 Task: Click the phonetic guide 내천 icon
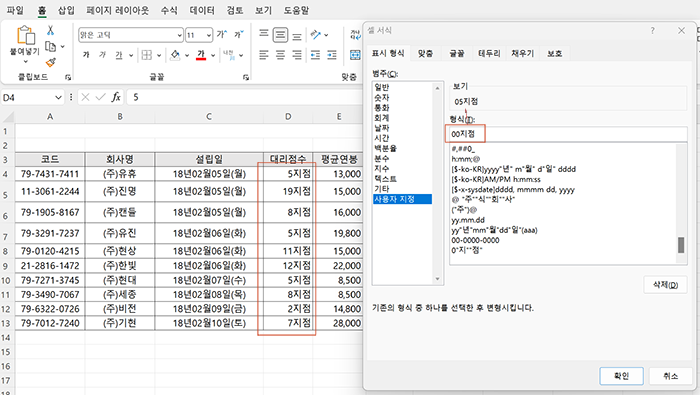[x=229, y=55]
